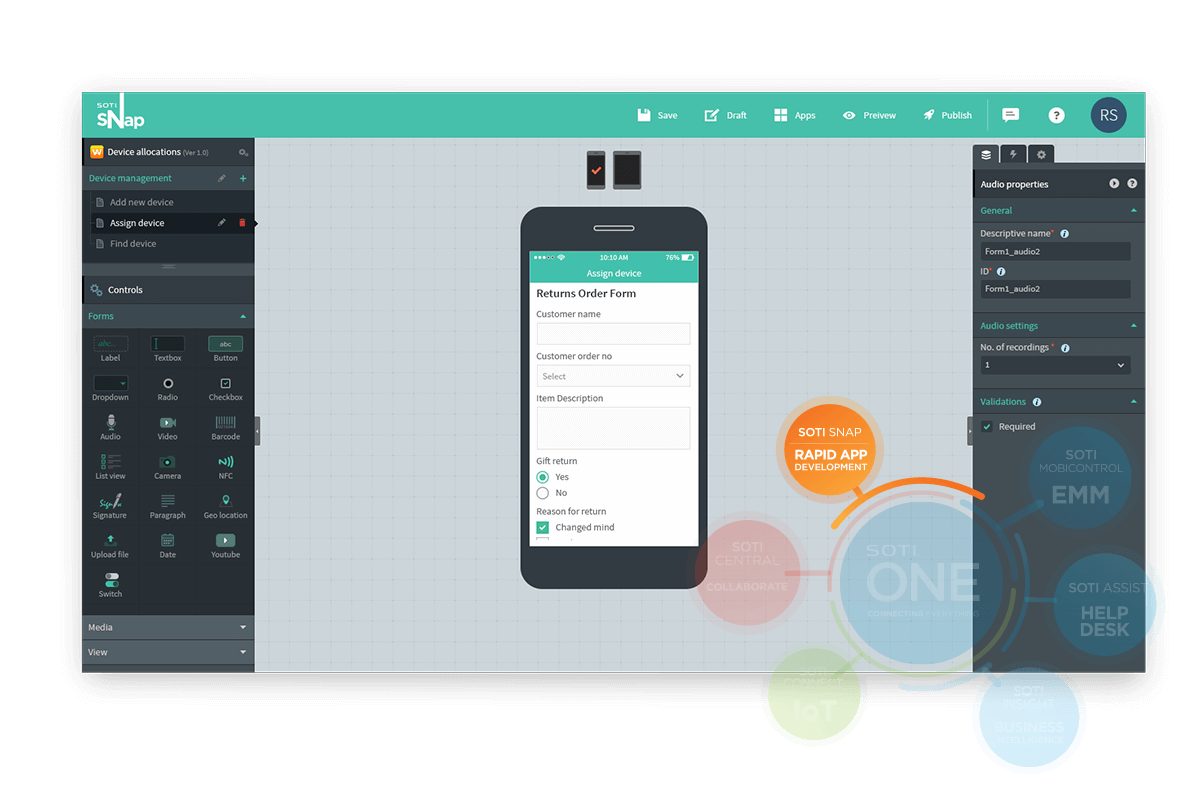The image size is (1200, 800).
Task: Open help for Audio properties
Action: point(1132,184)
